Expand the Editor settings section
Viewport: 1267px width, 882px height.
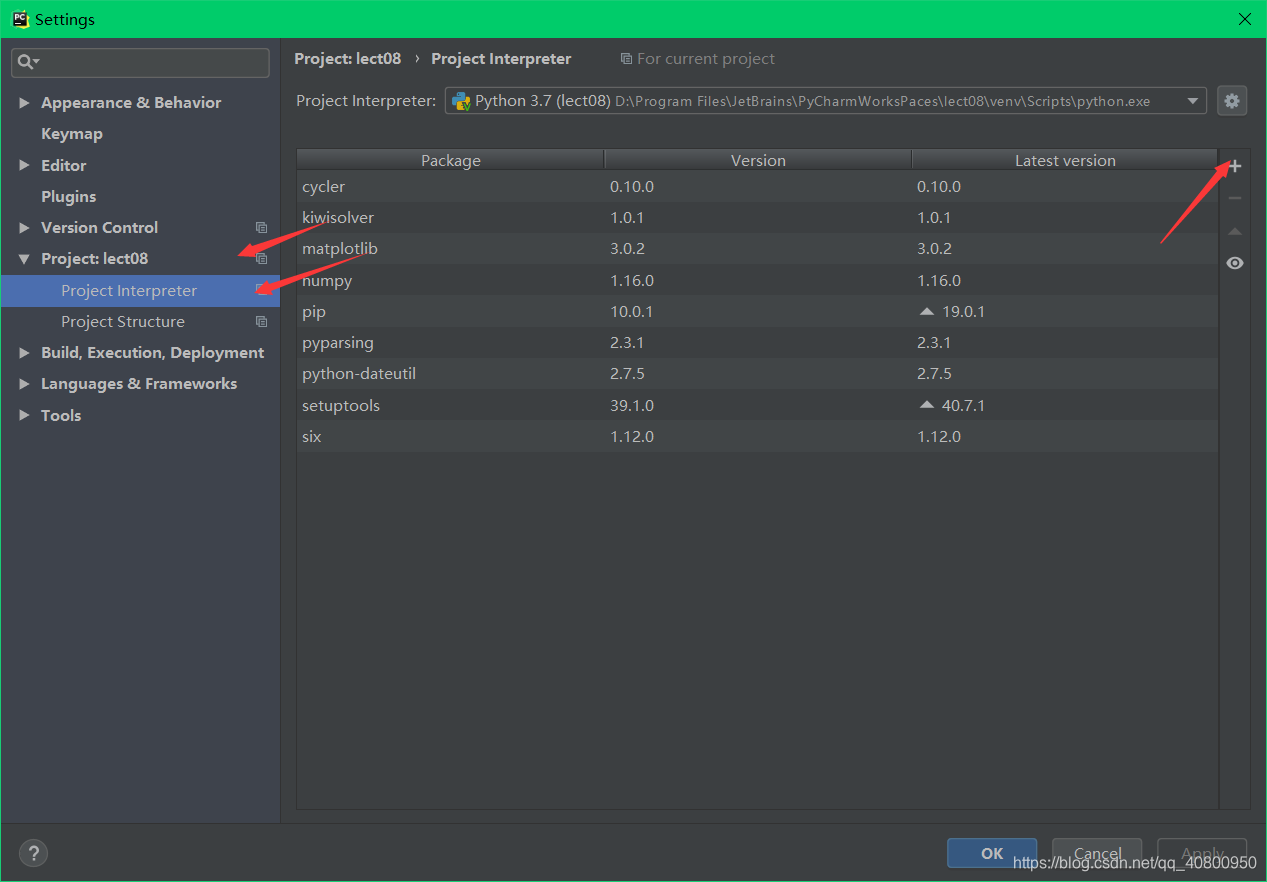[x=24, y=166]
